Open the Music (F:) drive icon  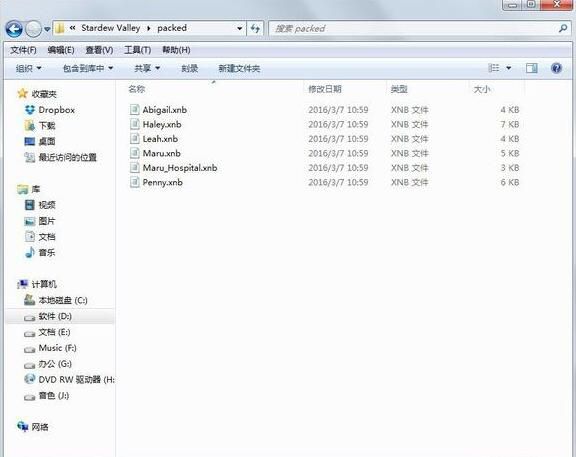coord(29,349)
